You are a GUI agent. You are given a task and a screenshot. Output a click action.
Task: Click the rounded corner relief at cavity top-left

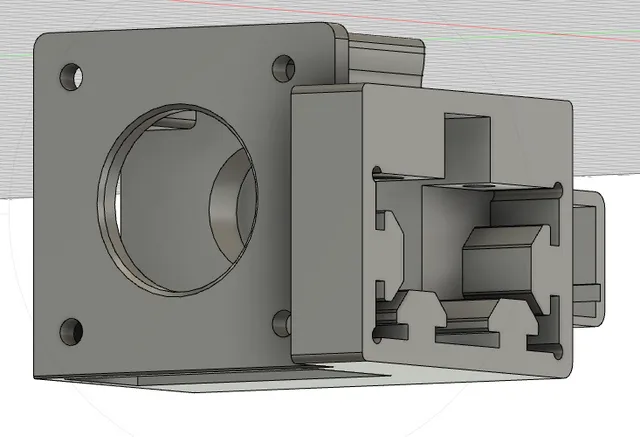click(377, 172)
